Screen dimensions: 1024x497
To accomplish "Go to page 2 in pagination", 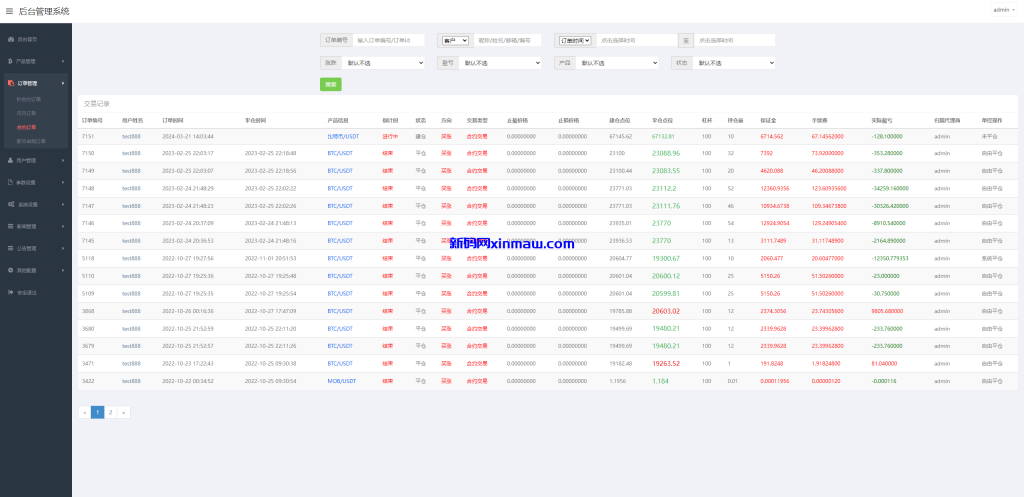I will click(x=111, y=412).
